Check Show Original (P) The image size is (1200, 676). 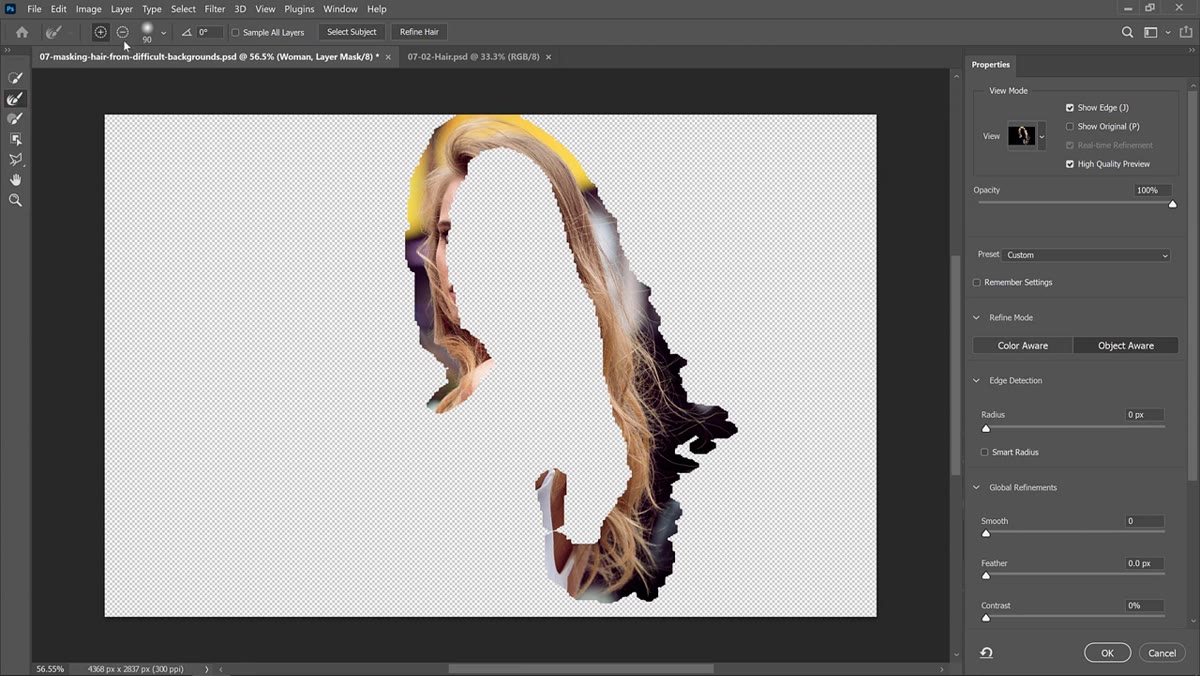tap(1070, 126)
